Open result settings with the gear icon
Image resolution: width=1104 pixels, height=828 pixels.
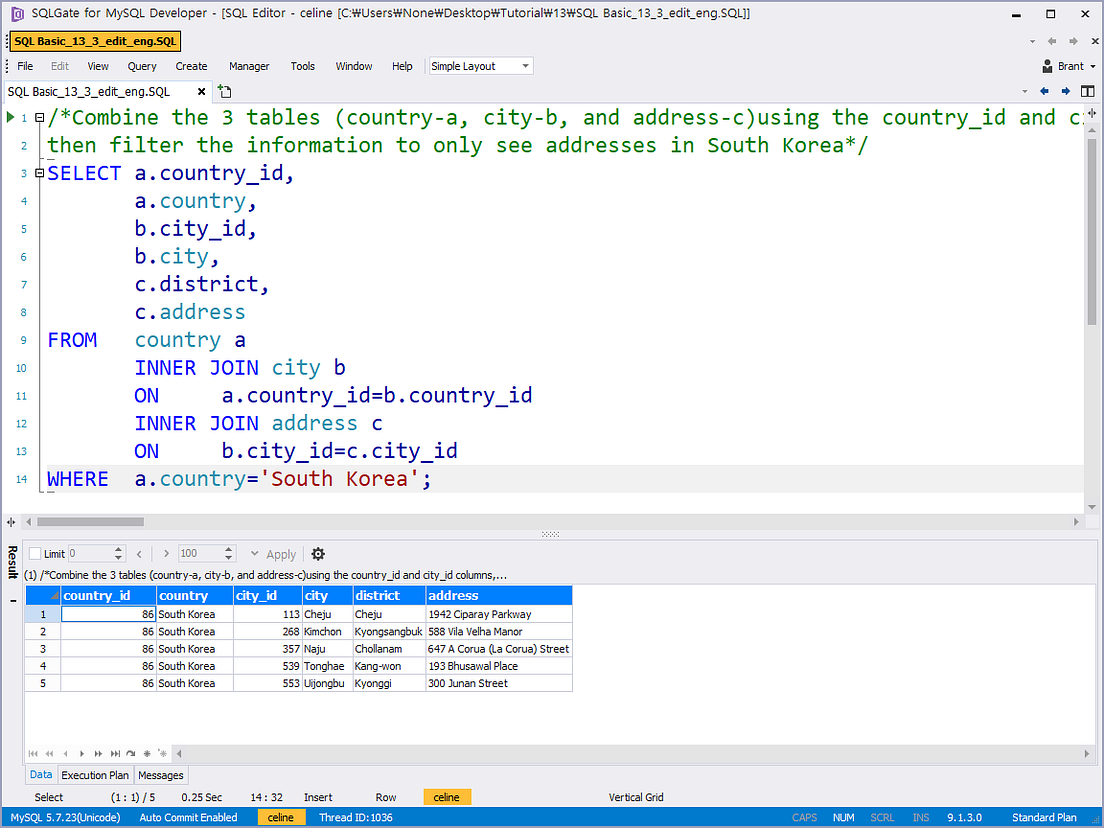(317, 553)
